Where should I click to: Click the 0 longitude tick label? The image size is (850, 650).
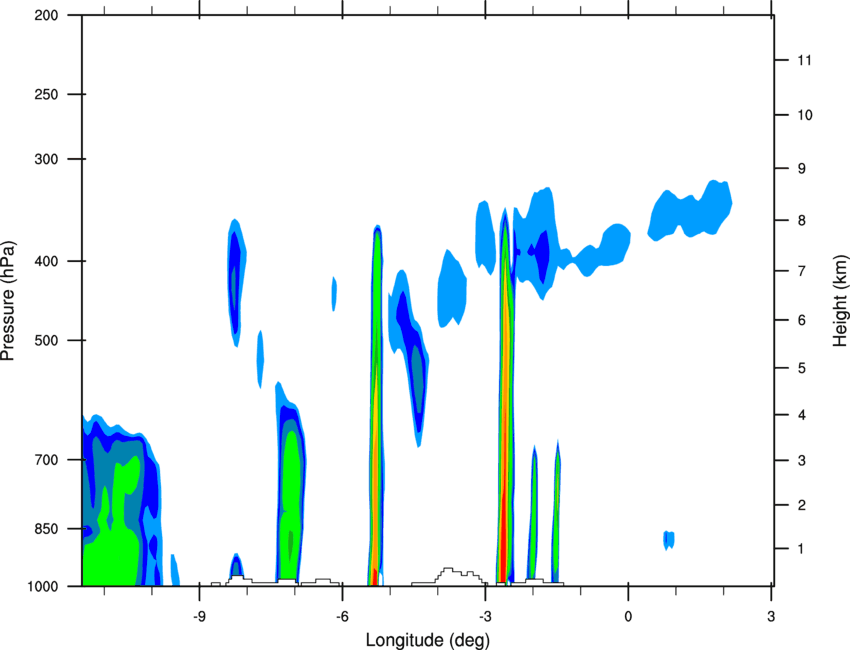[628, 617]
